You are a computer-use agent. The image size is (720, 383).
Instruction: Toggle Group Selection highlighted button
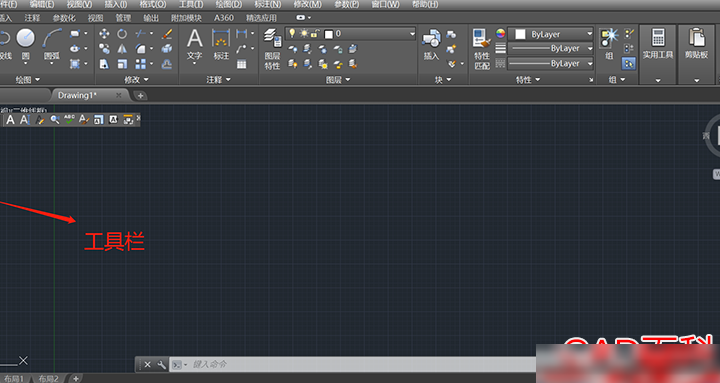click(x=629, y=63)
